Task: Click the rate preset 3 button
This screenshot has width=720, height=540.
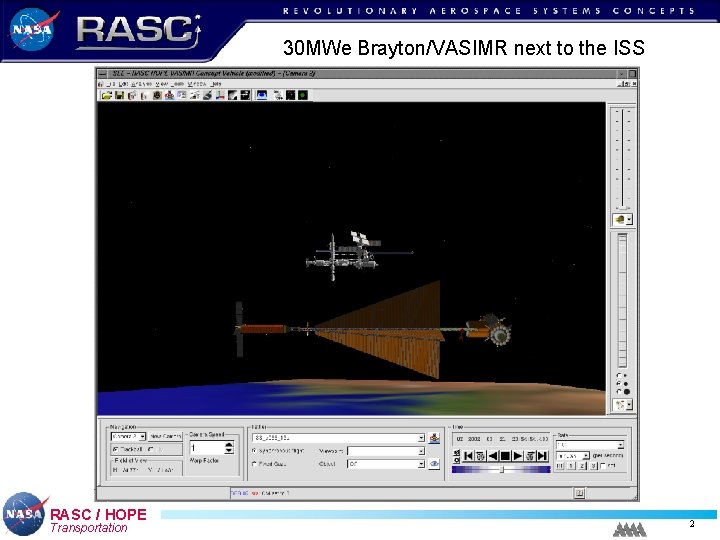Action: (593, 466)
